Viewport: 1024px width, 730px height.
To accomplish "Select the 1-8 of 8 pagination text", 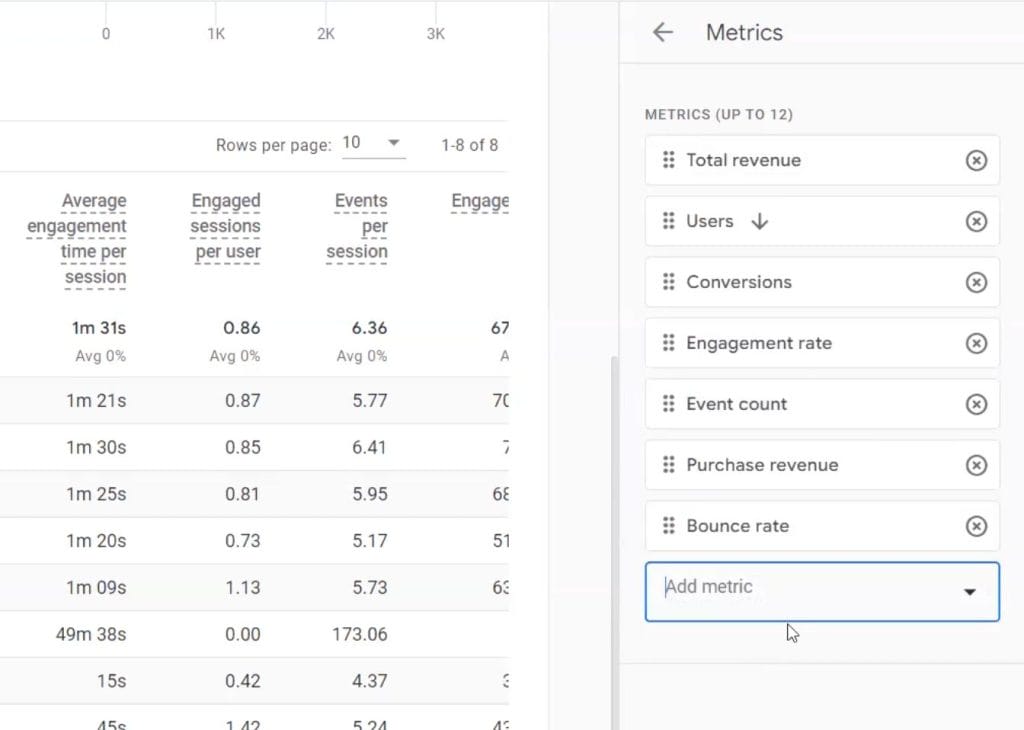I will click(470, 145).
